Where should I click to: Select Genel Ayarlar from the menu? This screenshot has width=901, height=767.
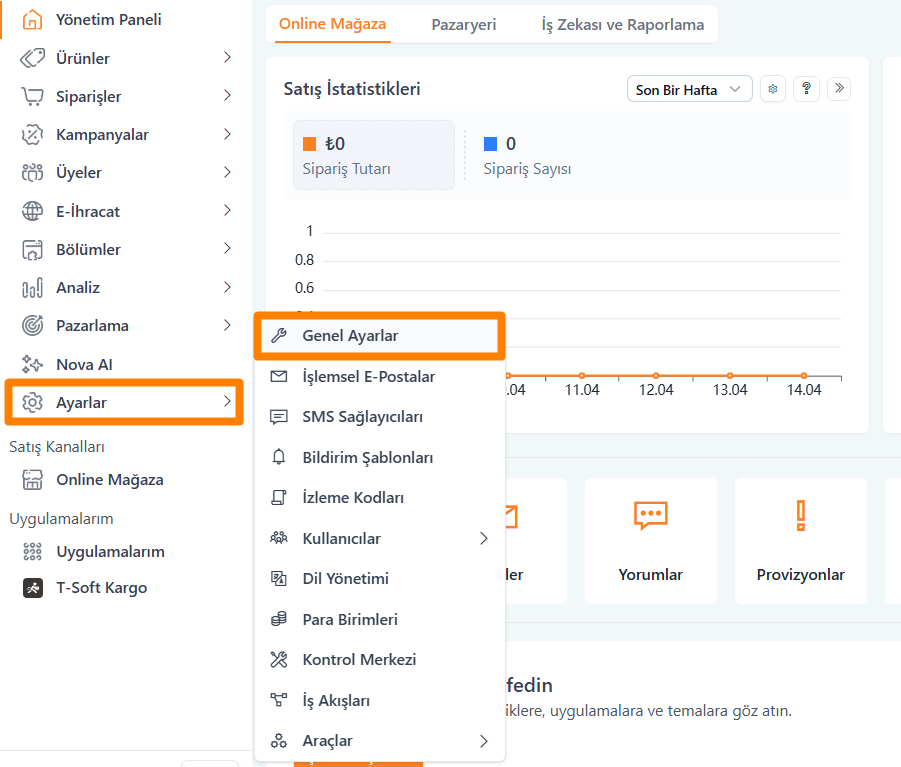pos(350,336)
